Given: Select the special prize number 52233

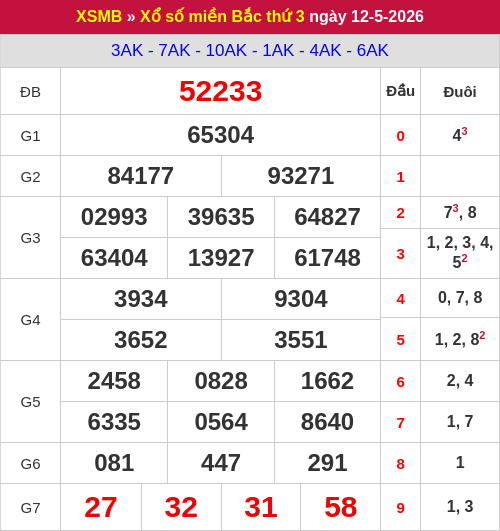Looking at the screenshot, I should coord(221,91).
